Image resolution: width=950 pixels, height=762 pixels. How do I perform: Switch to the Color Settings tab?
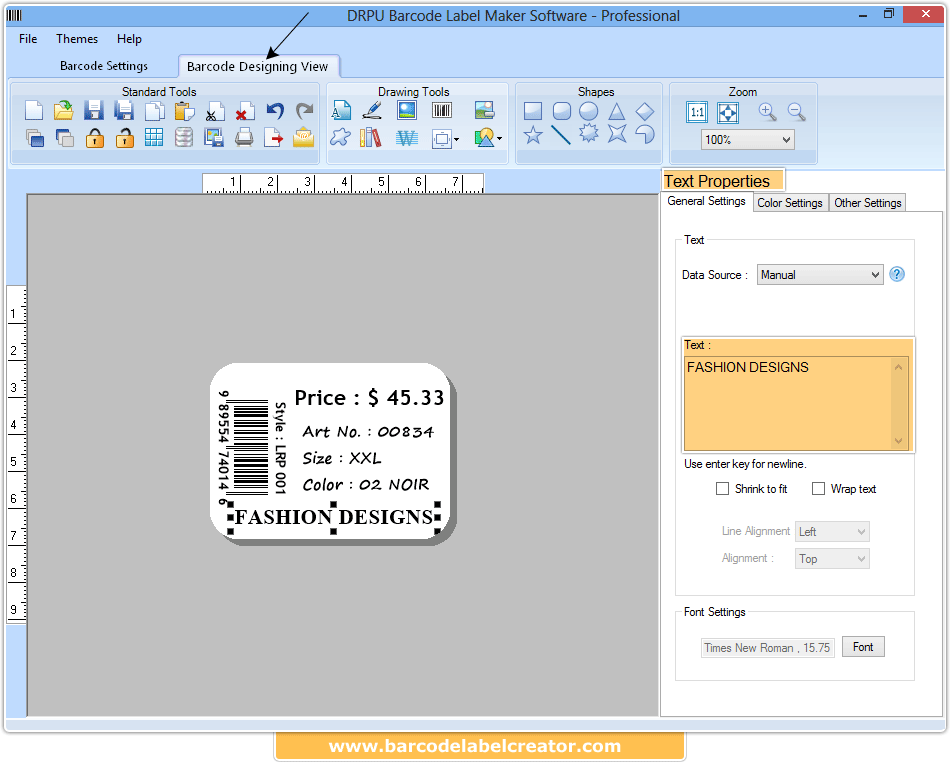pos(790,202)
